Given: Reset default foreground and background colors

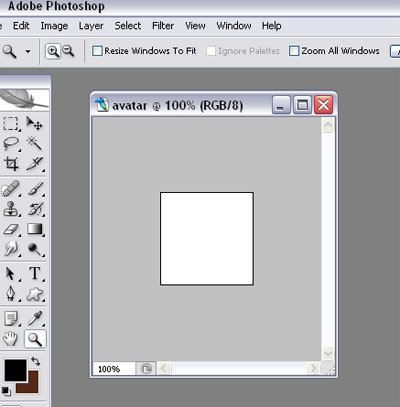Looking at the screenshot, I should tap(6, 391).
